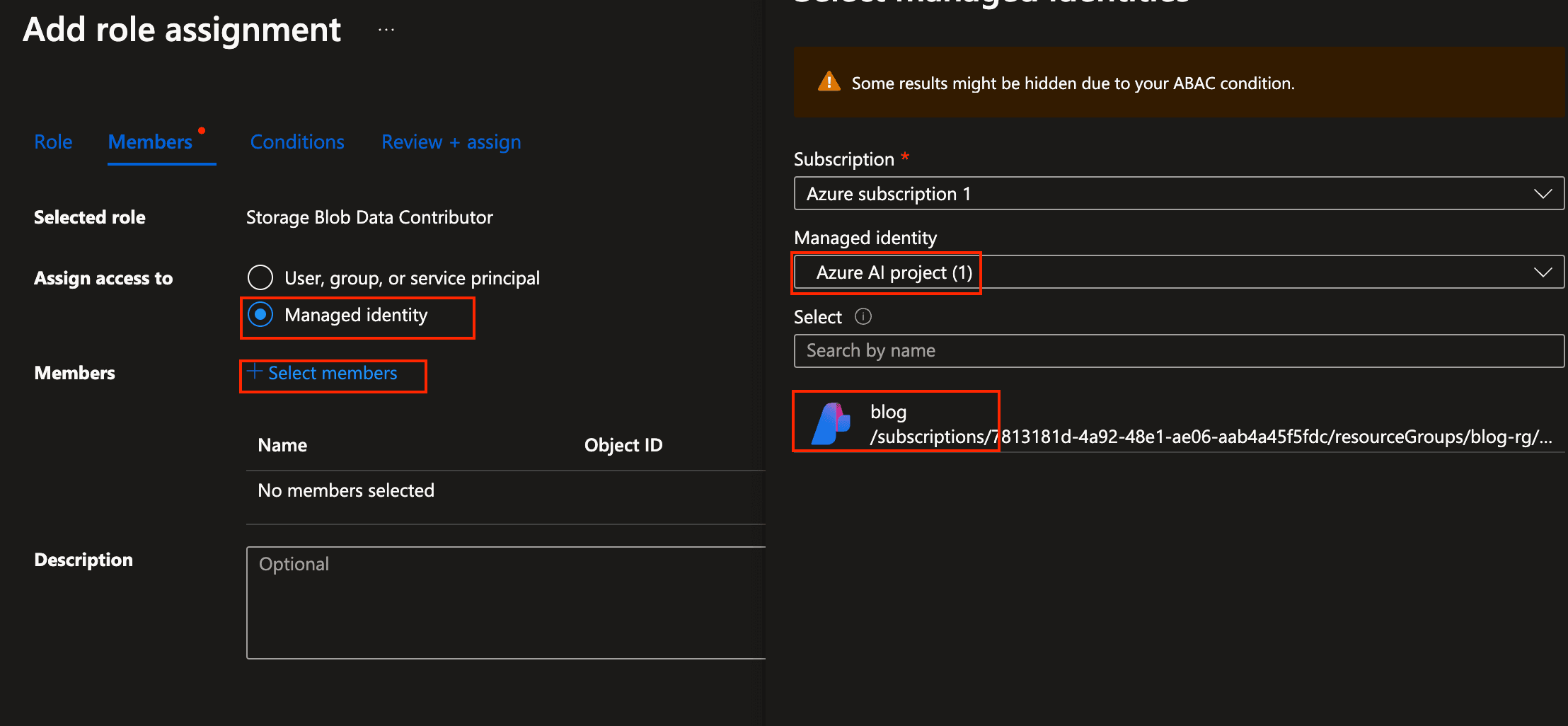Click the Storage Blob Data Contributor role text

(369, 217)
